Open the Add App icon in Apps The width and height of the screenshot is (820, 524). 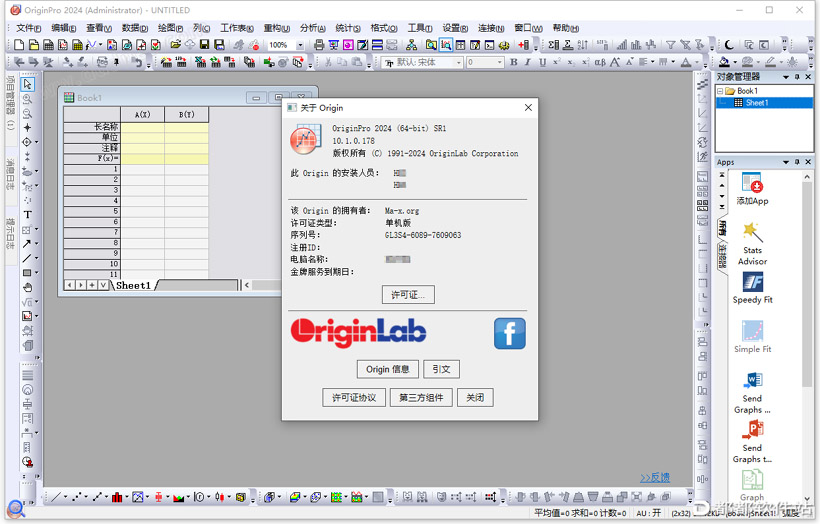[752, 189]
